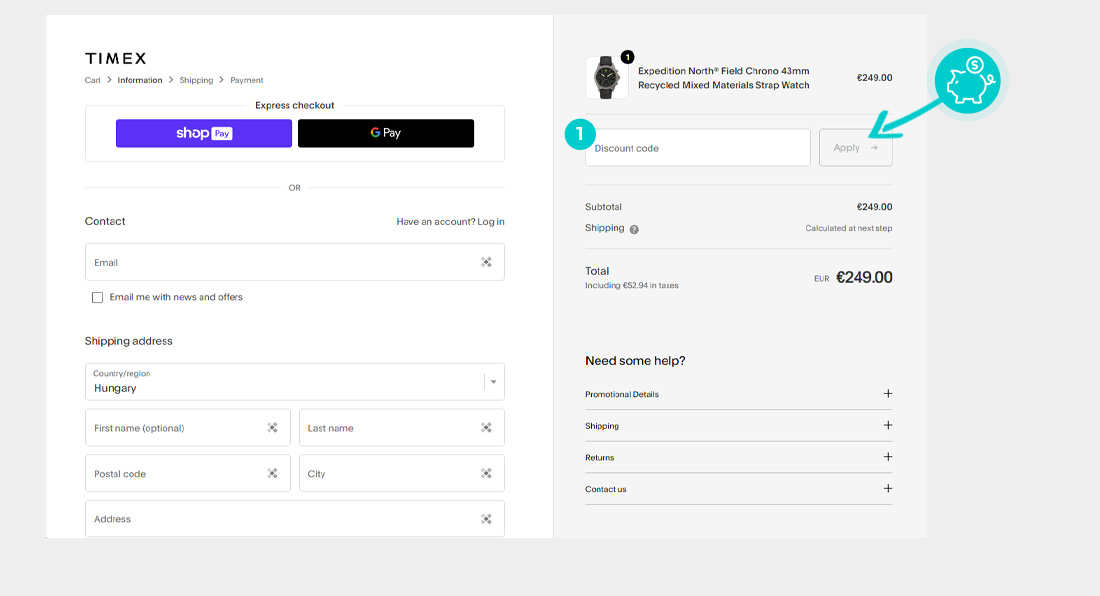Click the autofill icon in City field
Screen dimensions: 1100x596
tap(486, 474)
